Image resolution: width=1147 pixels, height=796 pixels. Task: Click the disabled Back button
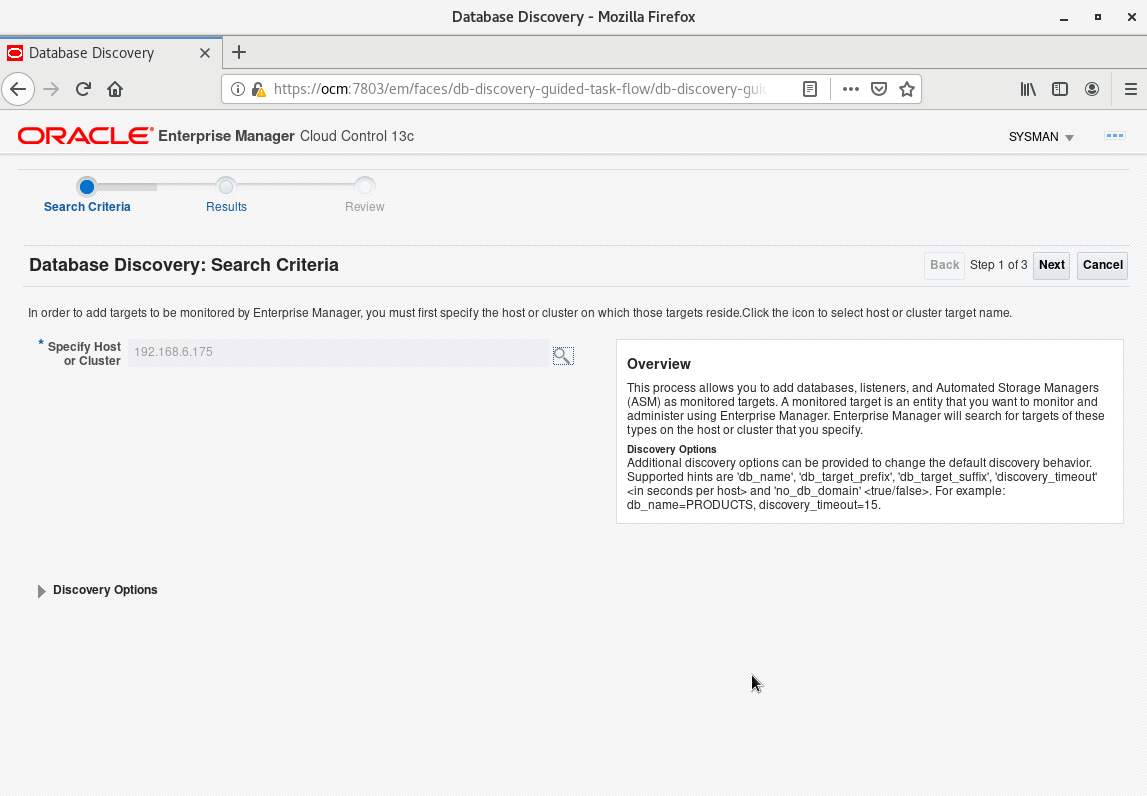[x=944, y=265]
